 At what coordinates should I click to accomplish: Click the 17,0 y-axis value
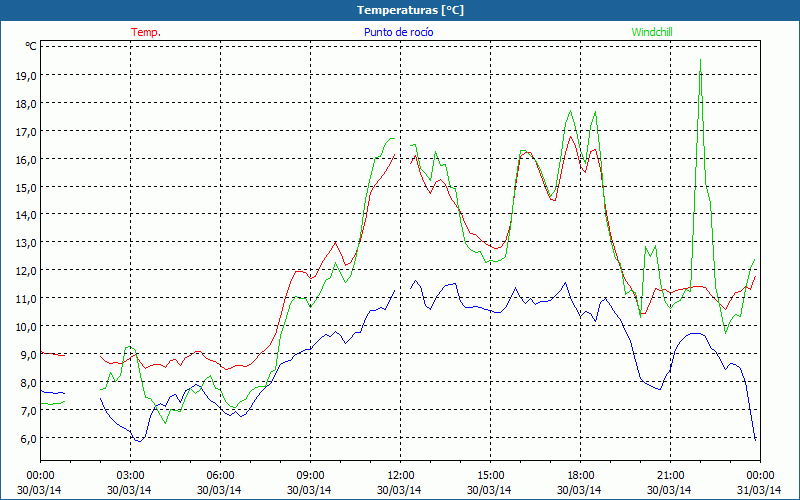[26, 132]
